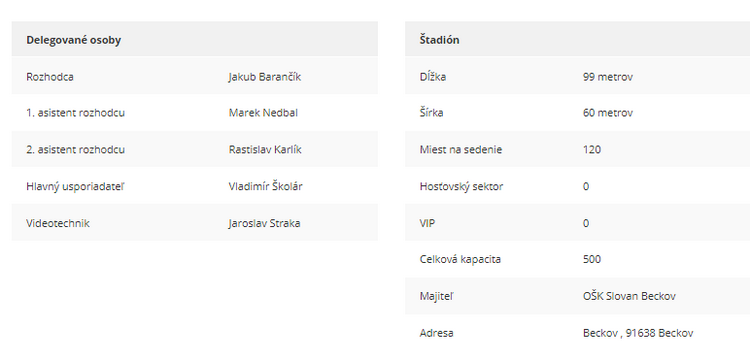Image resolution: width=750 pixels, height=360 pixels.
Task: Select Marek Nedbal assistant referee entry
Action: pos(263,113)
